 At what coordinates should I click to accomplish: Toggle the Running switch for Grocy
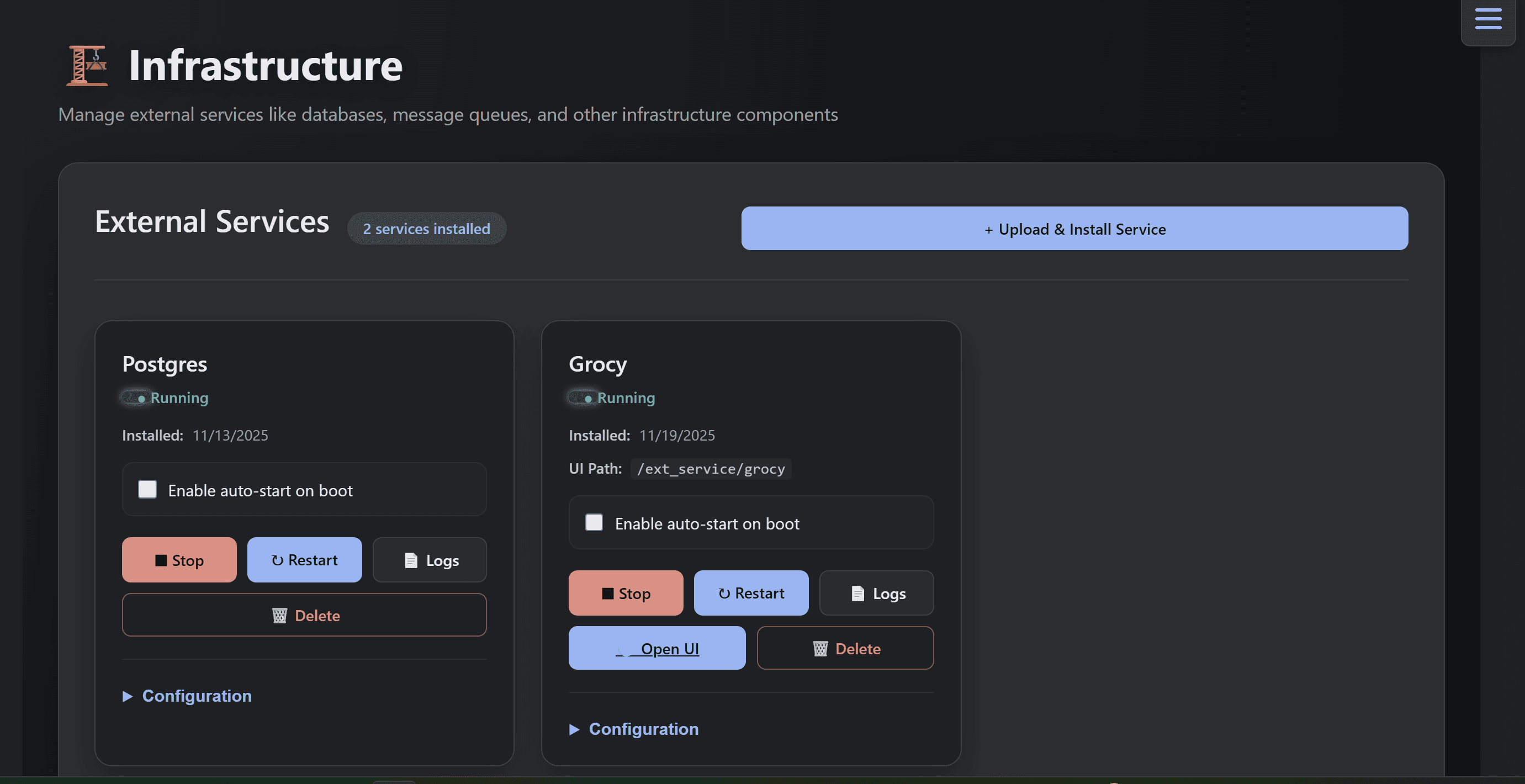click(582, 398)
